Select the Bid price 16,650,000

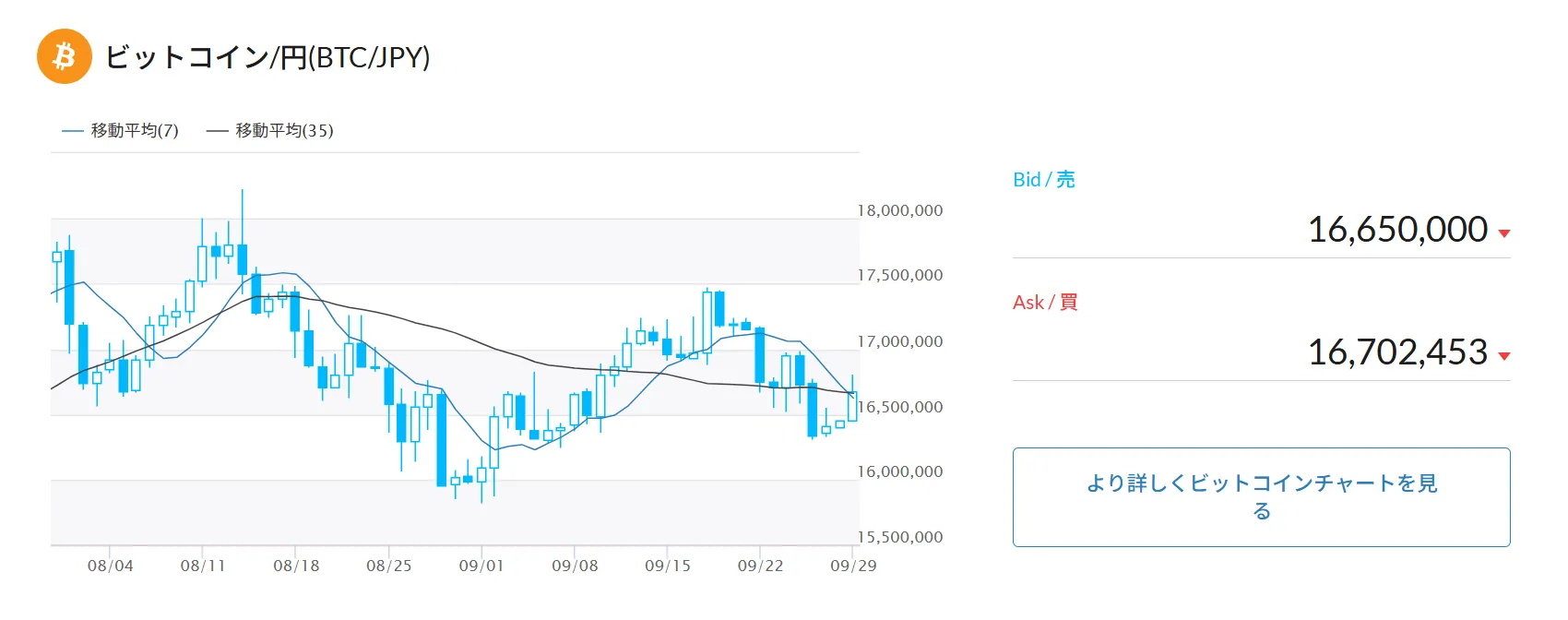[1397, 230]
